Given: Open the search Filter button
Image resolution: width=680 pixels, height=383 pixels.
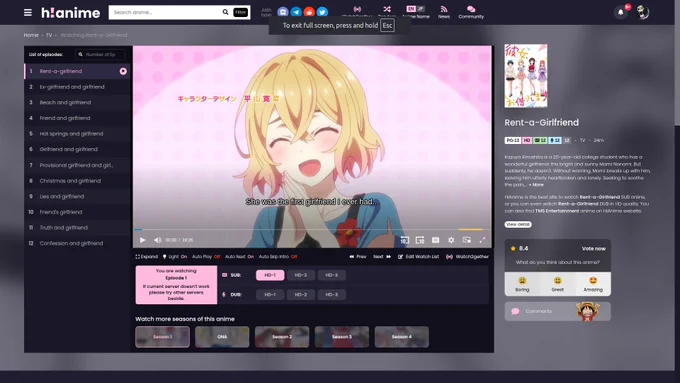Looking at the screenshot, I should pos(240,12).
